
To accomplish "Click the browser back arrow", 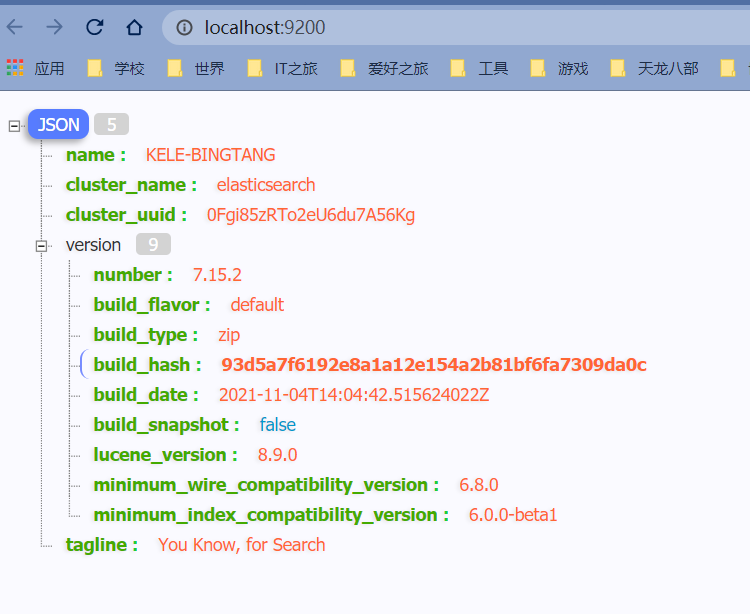I will point(14,27).
